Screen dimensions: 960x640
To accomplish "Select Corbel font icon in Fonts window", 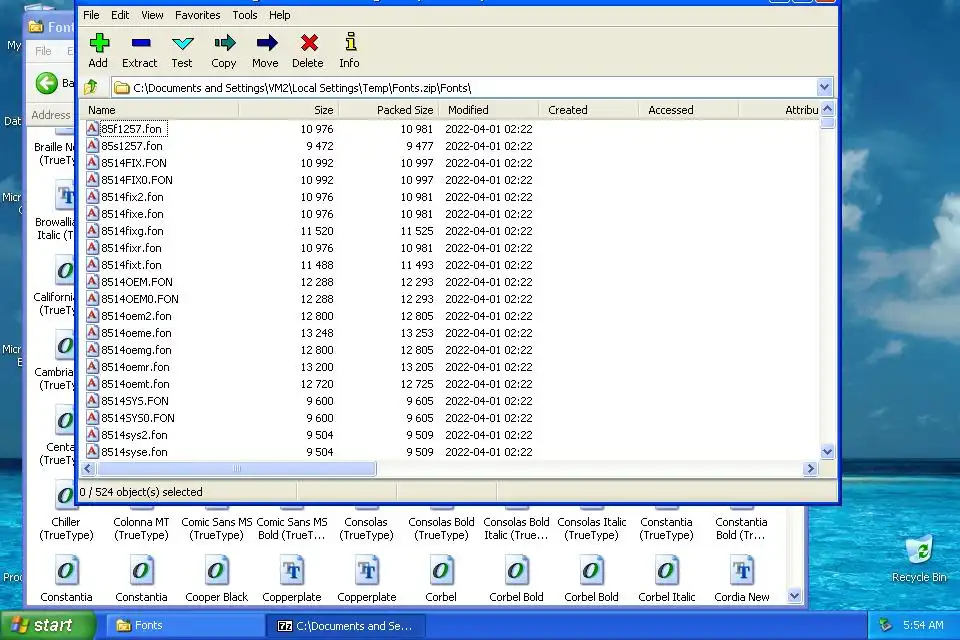I will (441, 571).
